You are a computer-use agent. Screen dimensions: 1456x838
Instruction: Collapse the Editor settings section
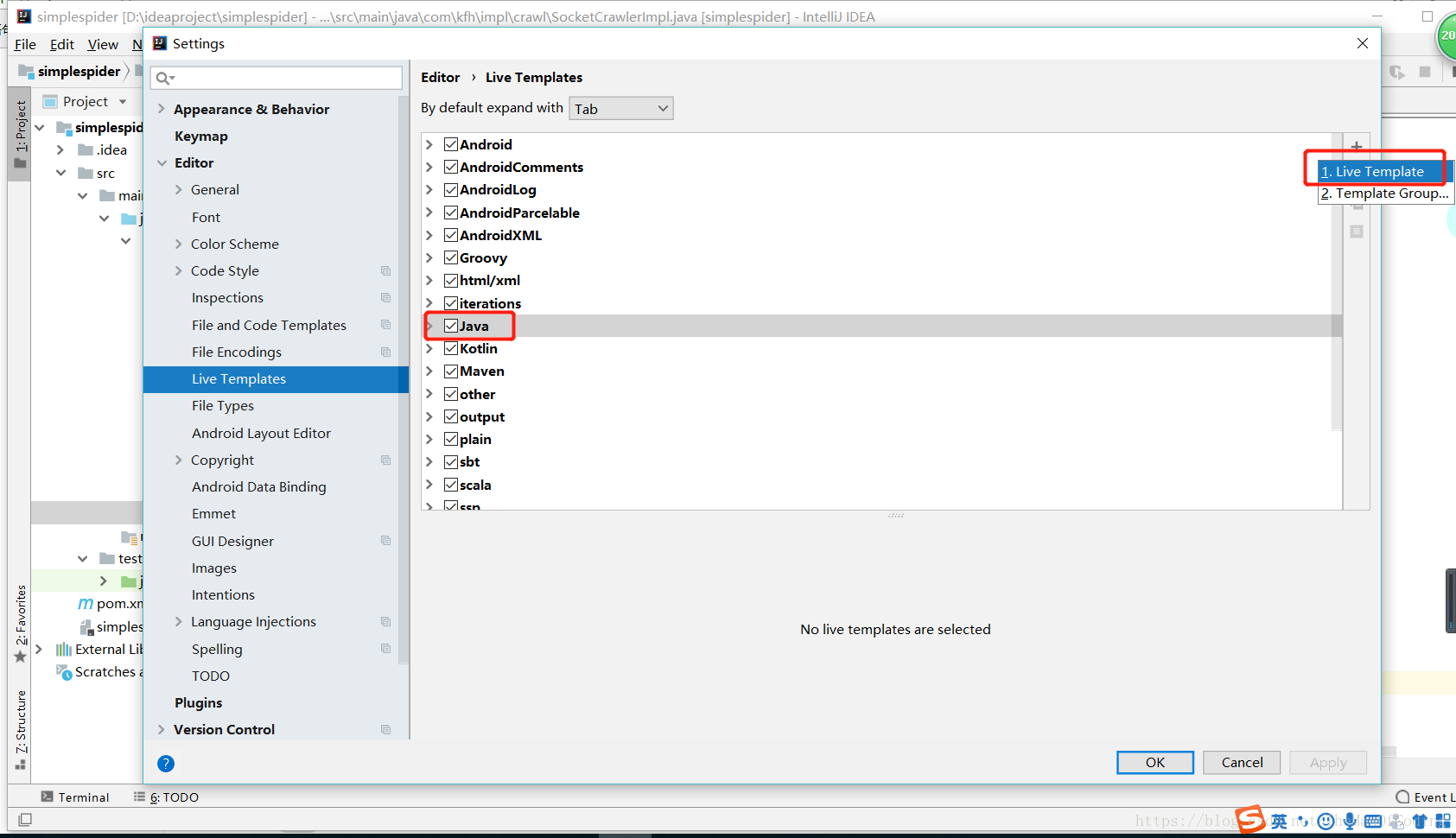[162, 162]
